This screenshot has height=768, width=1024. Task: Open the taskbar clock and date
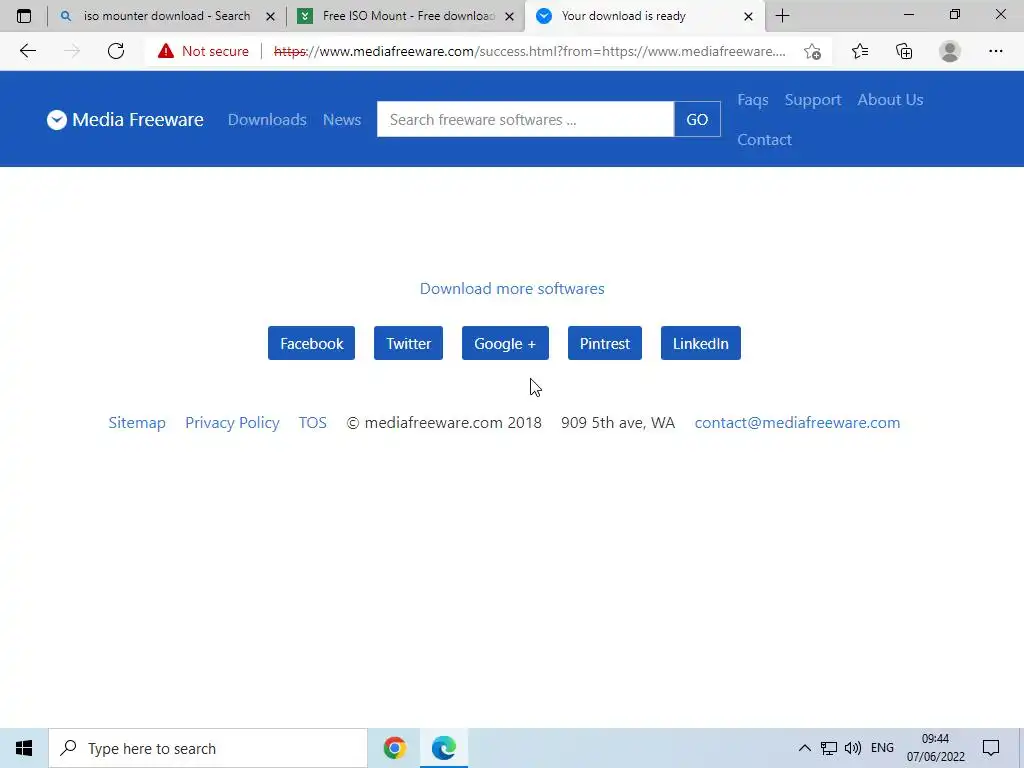(x=935, y=748)
